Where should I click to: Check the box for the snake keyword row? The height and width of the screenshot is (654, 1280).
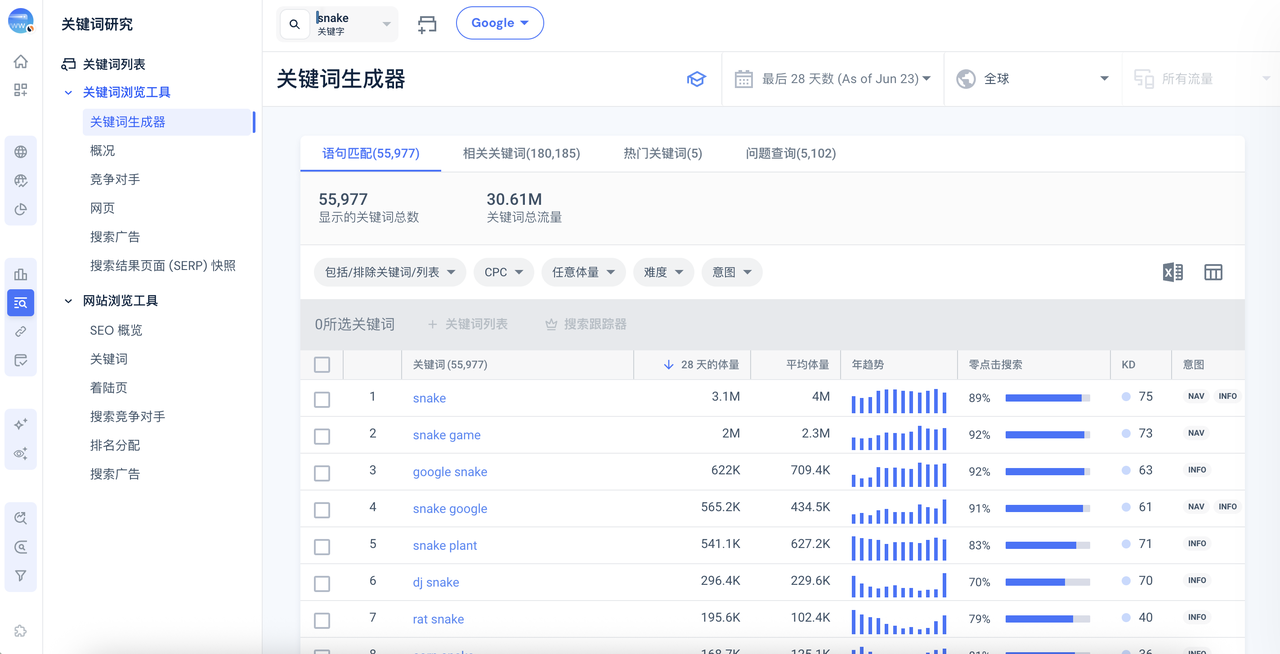click(322, 399)
